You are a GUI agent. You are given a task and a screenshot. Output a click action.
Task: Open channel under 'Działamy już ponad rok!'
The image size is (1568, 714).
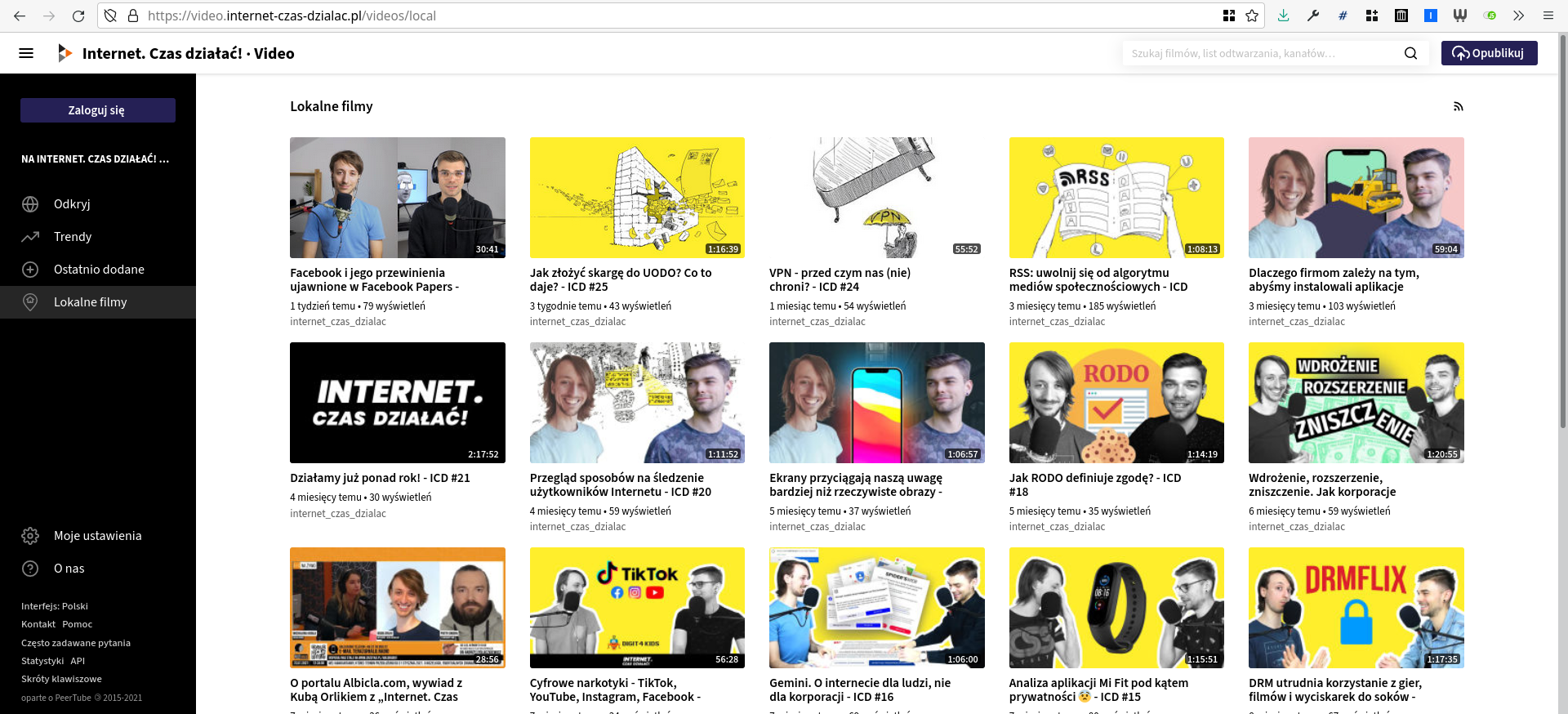point(338,513)
